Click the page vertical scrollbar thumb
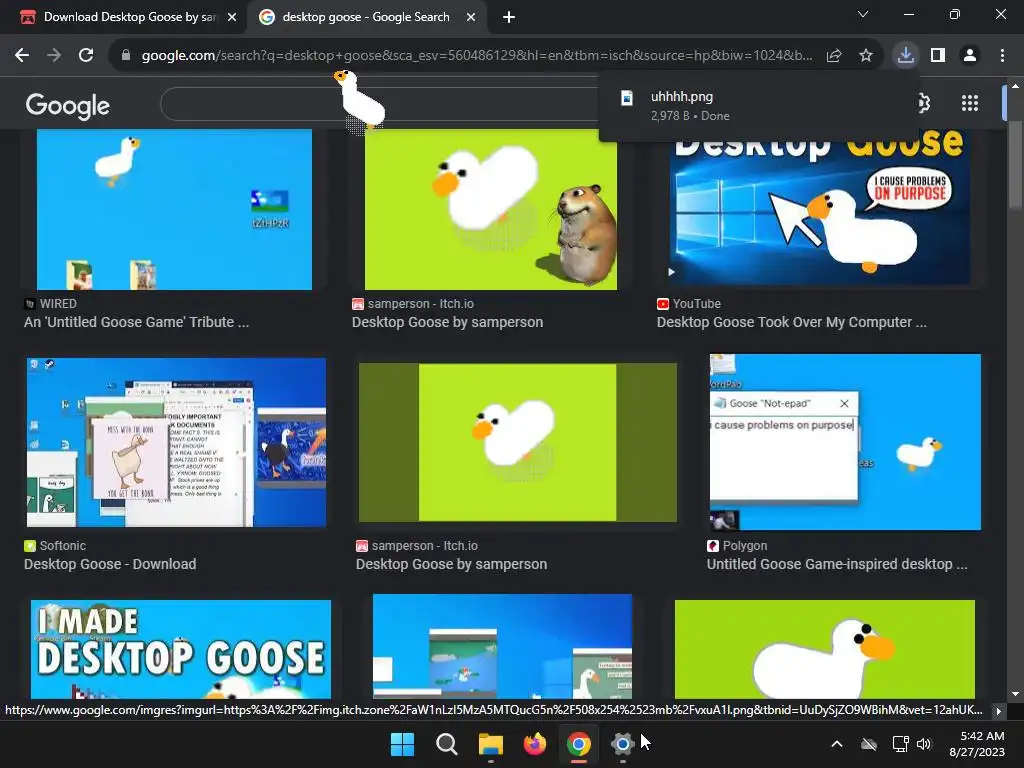 click(1015, 163)
